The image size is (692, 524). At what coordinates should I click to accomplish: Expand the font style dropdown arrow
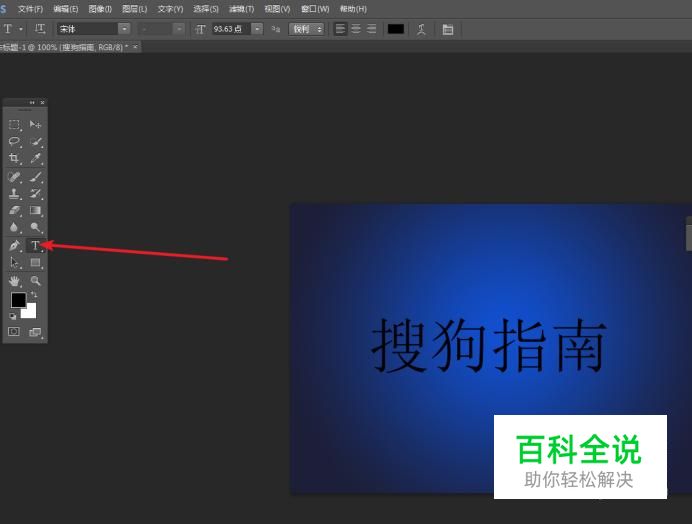179,29
